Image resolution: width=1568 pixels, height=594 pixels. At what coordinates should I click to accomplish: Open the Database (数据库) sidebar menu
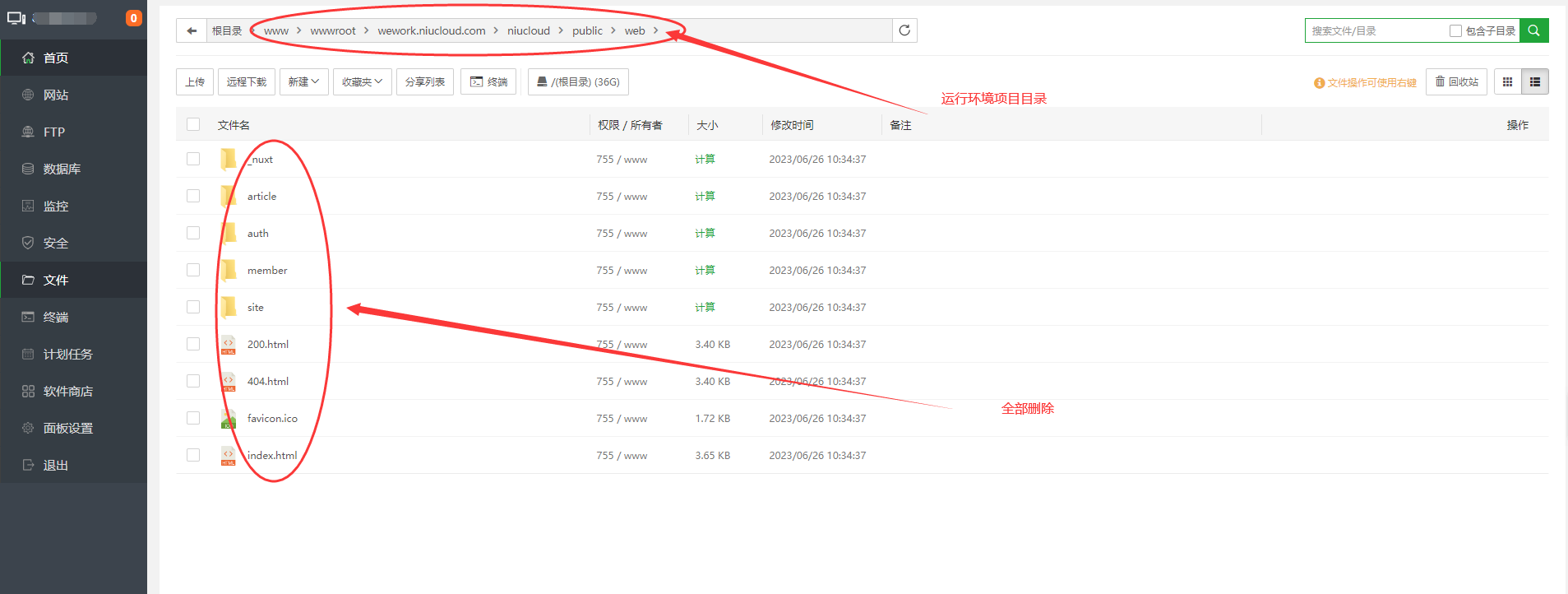[x=62, y=169]
